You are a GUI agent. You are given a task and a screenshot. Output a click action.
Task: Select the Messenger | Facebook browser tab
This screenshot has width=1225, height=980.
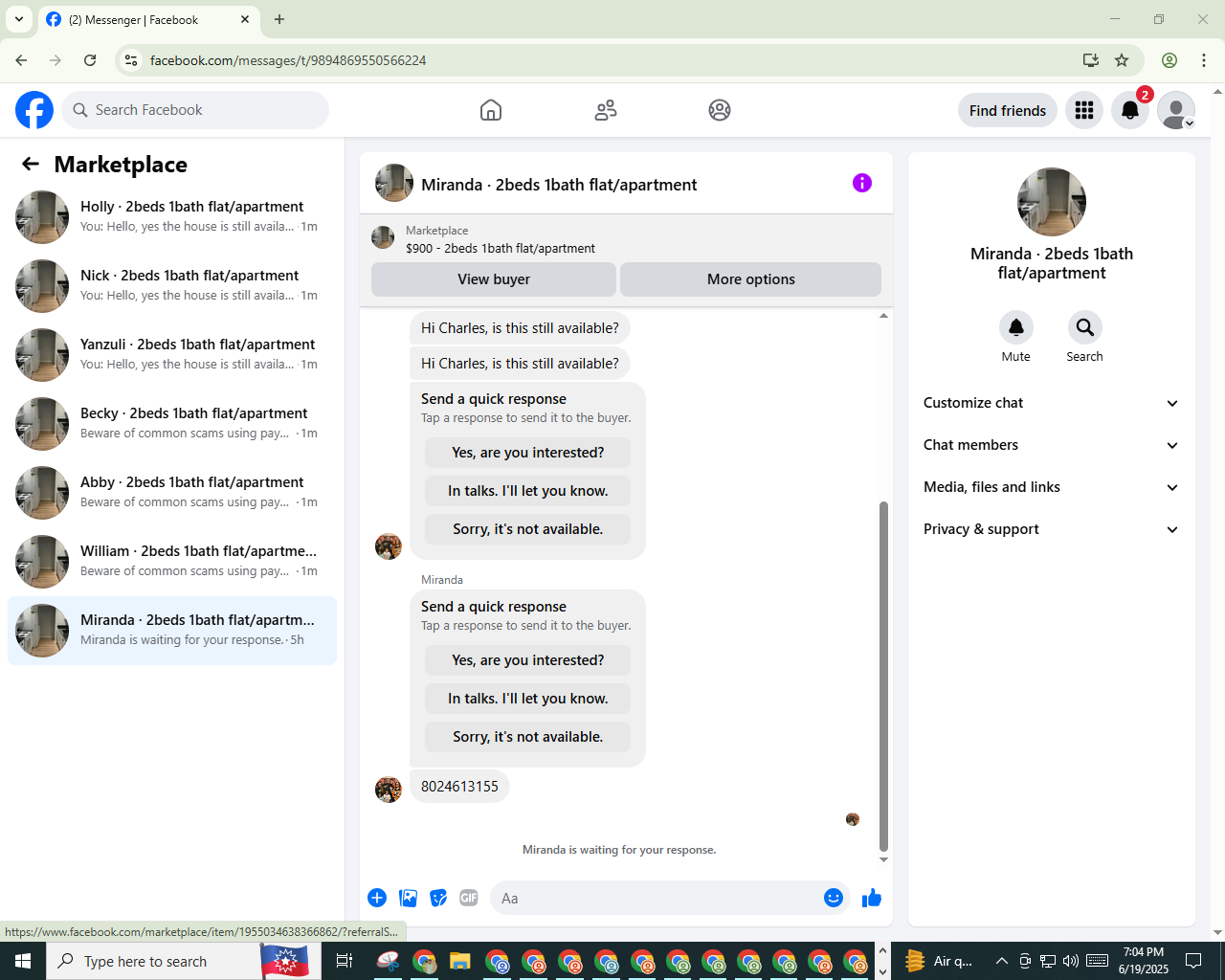[x=148, y=19]
